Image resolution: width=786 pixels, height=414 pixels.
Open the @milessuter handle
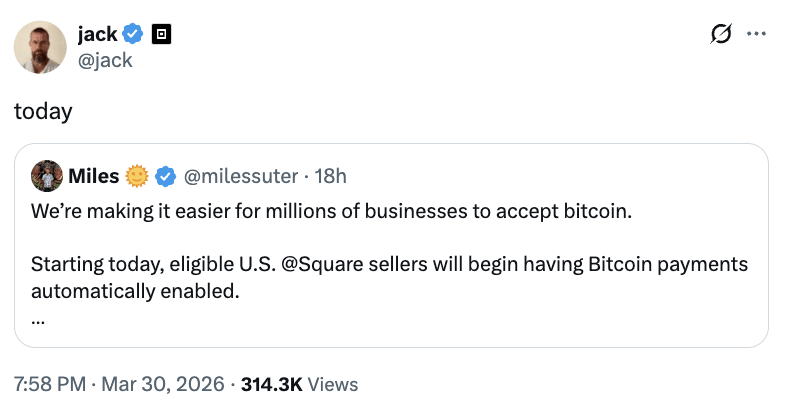[x=241, y=177]
